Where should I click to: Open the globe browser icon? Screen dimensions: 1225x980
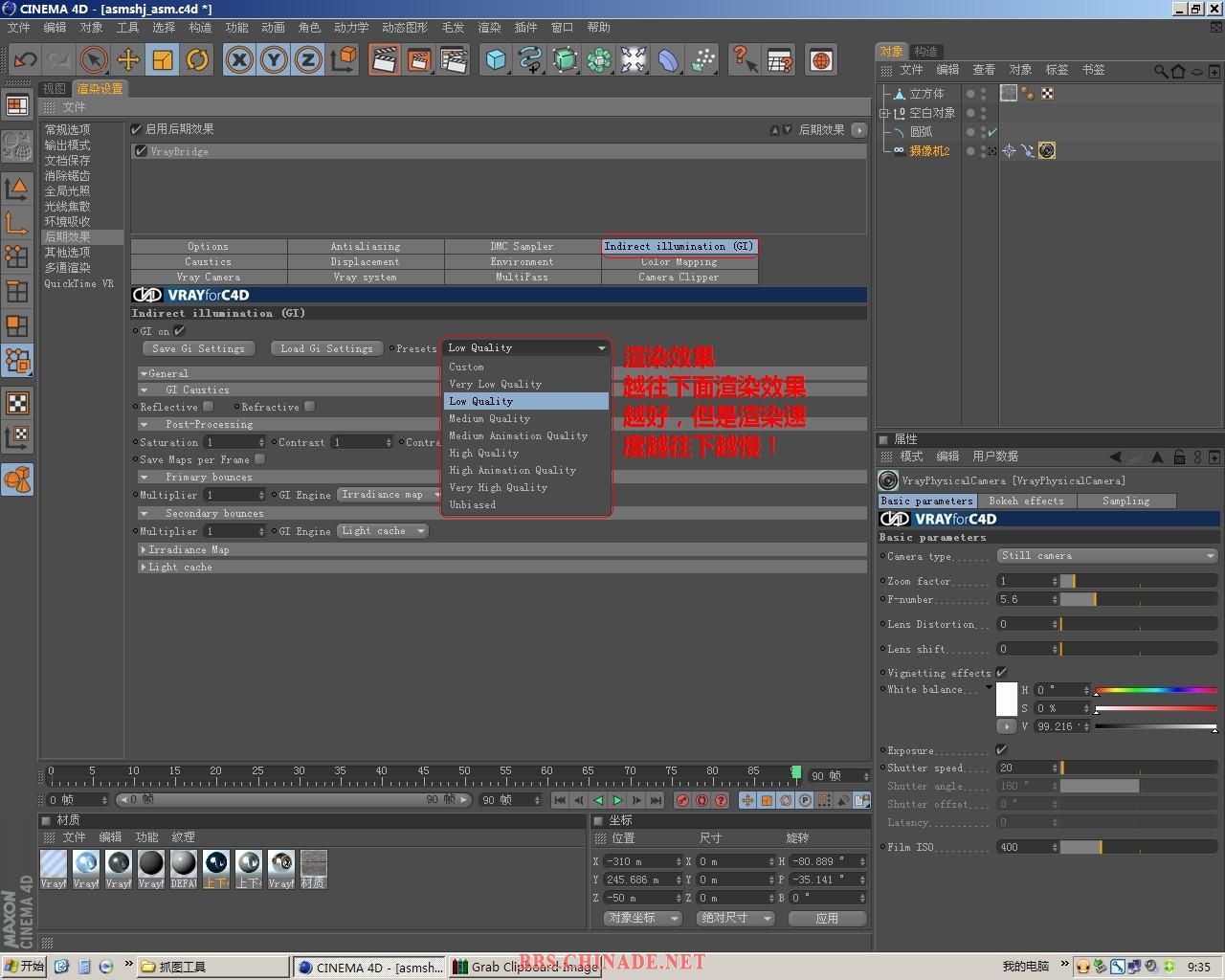tap(821, 60)
